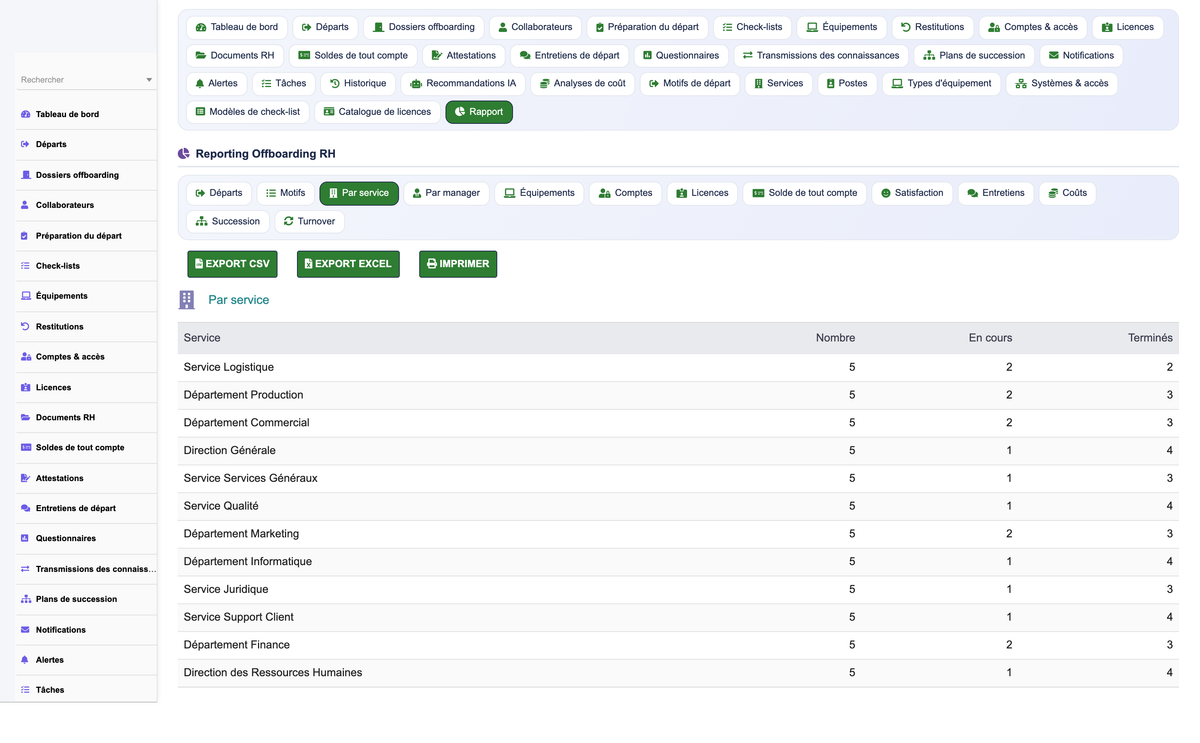Click the En cours column header

click(x=990, y=338)
